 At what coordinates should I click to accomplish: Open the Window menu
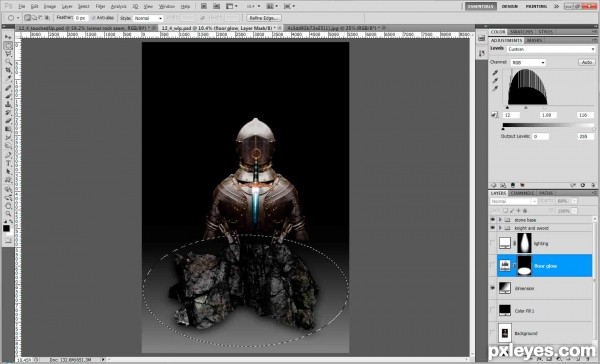pyautogui.click(x=166, y=6)
